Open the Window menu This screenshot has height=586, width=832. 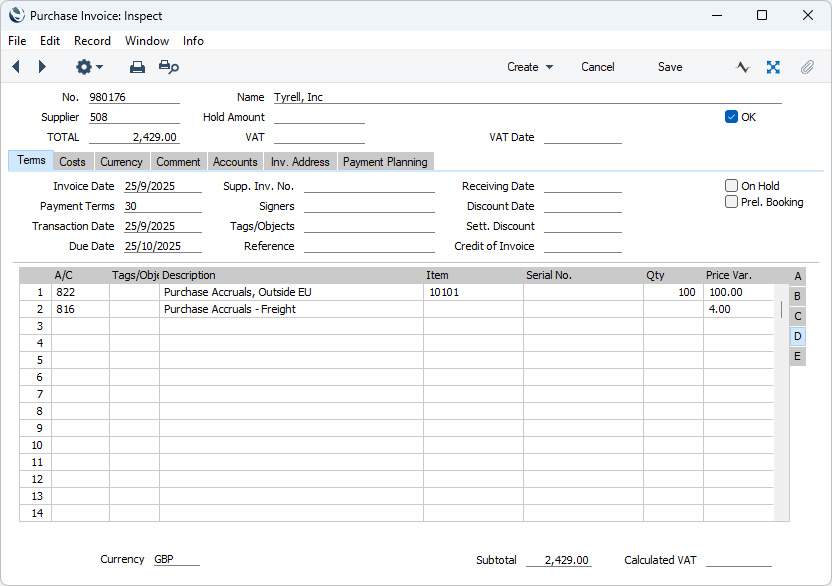point(147,41)
